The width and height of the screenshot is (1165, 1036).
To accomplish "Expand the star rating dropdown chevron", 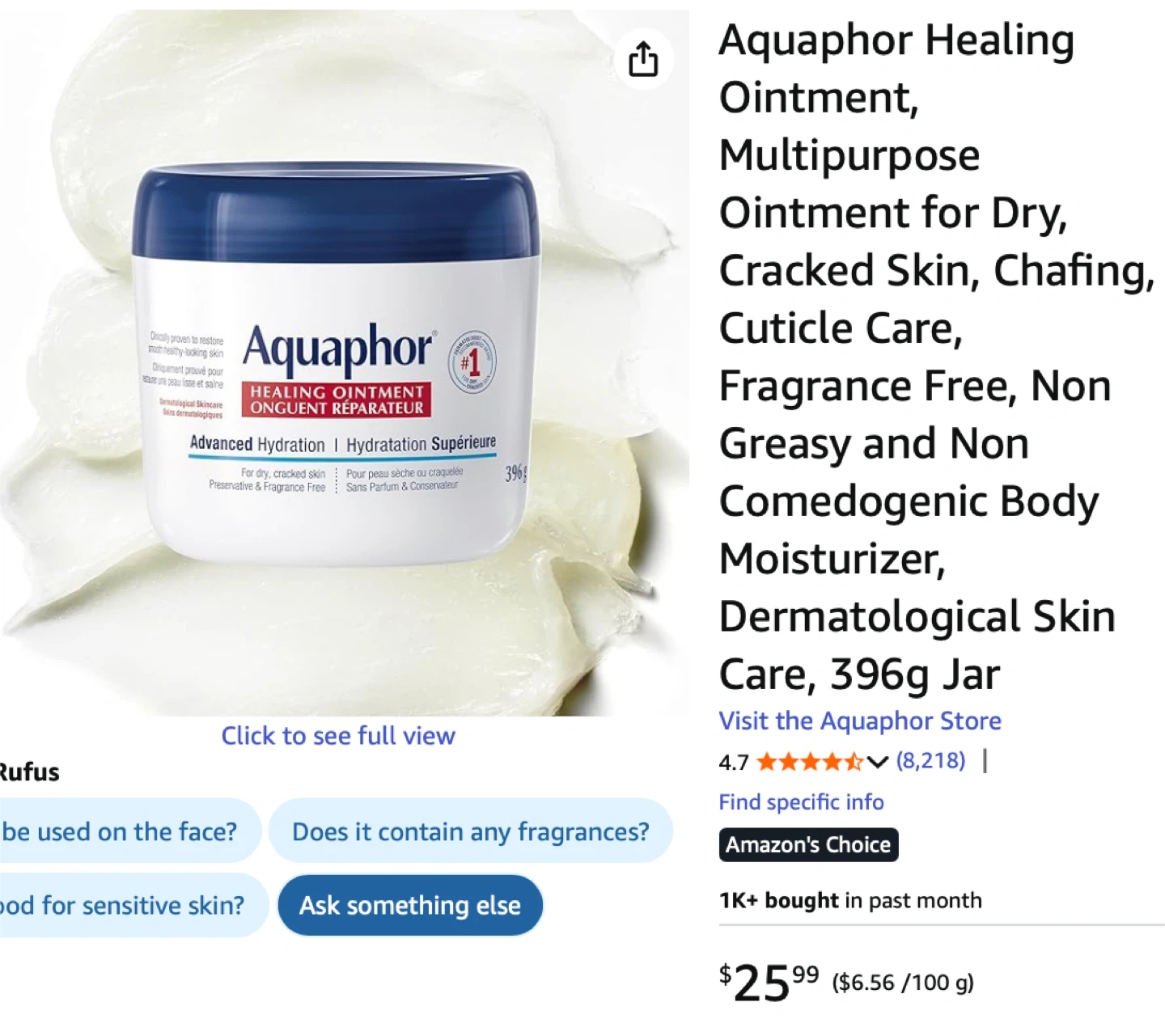I will 878,762.
